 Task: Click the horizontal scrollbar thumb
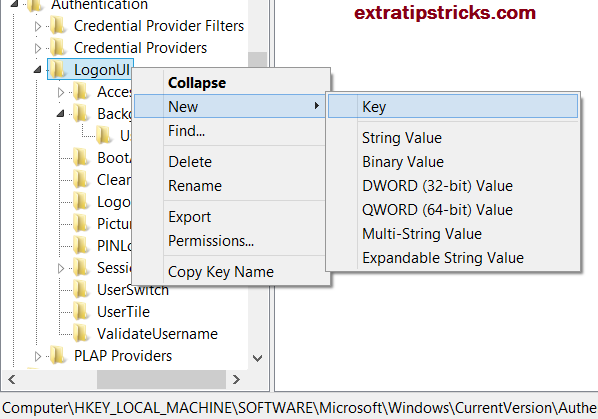point(161,379)
